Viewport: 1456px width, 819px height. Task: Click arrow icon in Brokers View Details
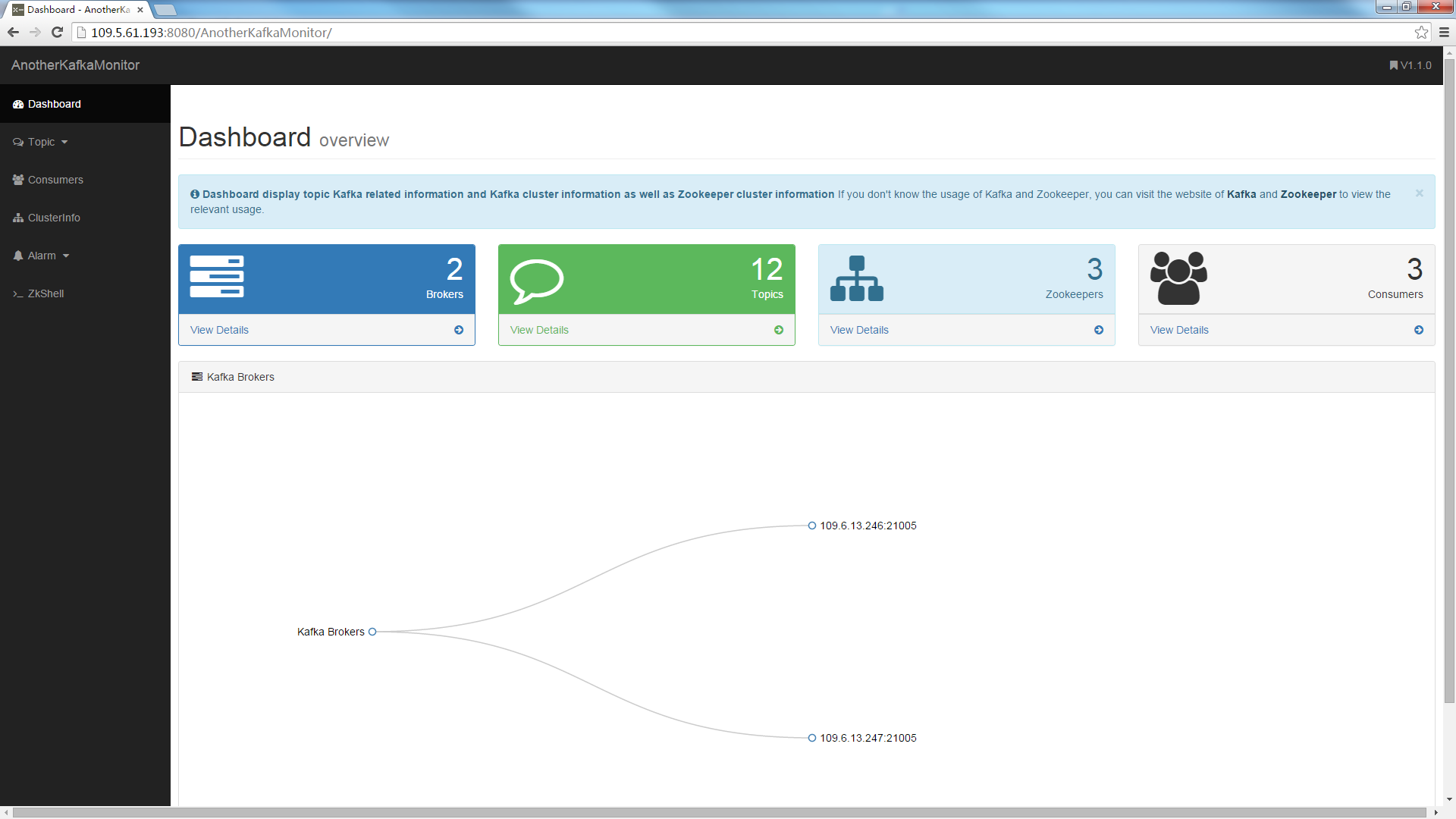pyautogui.click(x=459, y=330)
